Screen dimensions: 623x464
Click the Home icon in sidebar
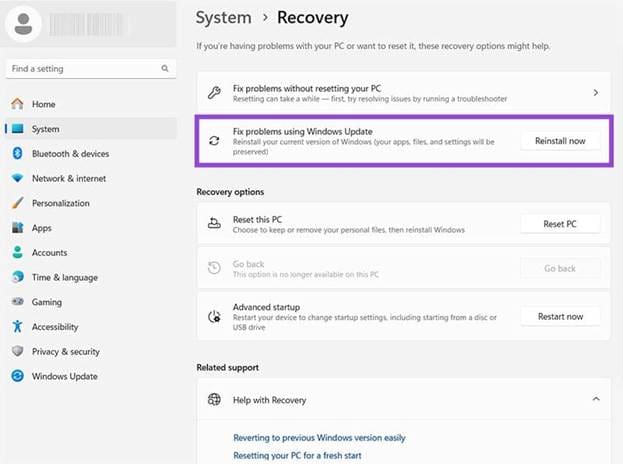tap(17, 104)
